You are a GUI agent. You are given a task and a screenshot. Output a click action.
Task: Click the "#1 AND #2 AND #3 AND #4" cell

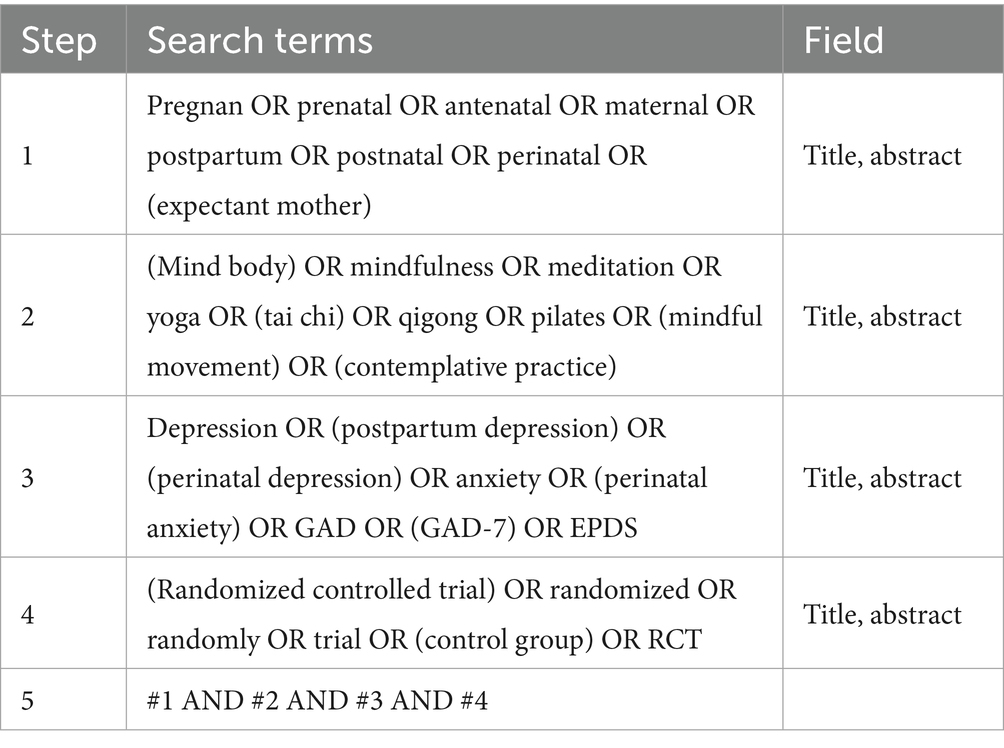click(x=317, y=702)
